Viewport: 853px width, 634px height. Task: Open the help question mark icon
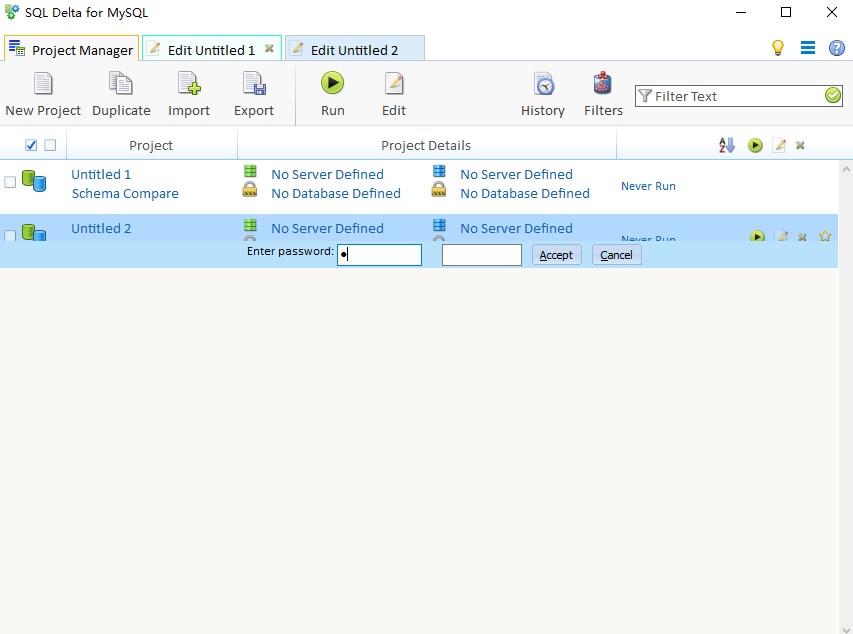click(837, 48)
